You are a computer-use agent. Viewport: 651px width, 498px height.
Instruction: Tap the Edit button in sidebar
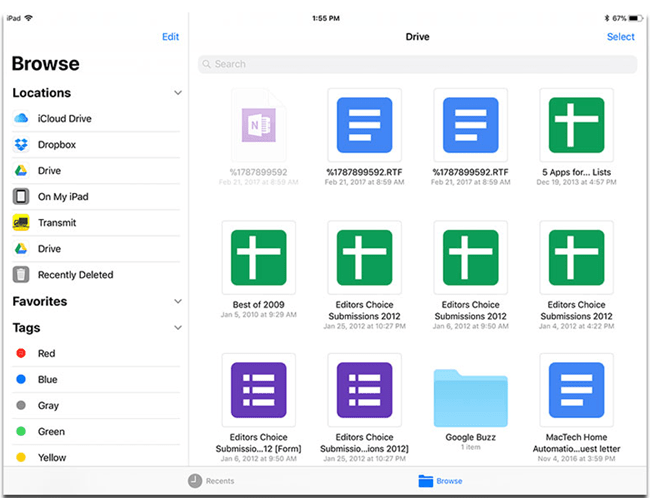click(x=170, y=37)
